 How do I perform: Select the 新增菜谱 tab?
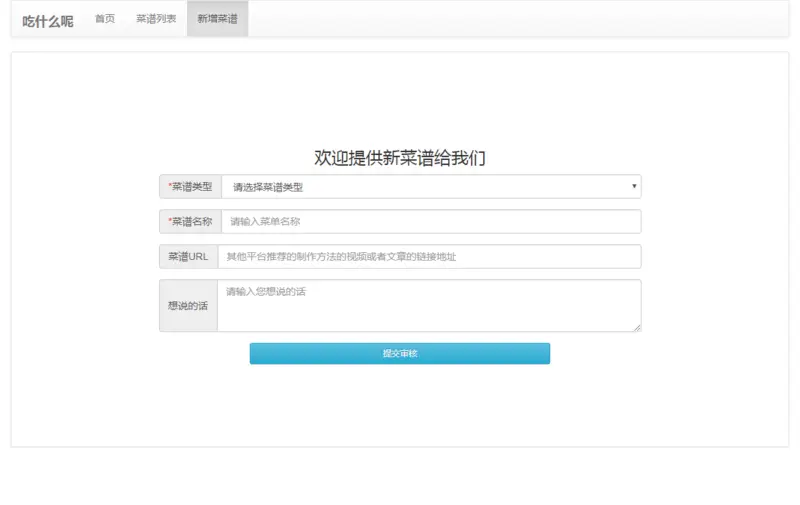pos(217,19)
